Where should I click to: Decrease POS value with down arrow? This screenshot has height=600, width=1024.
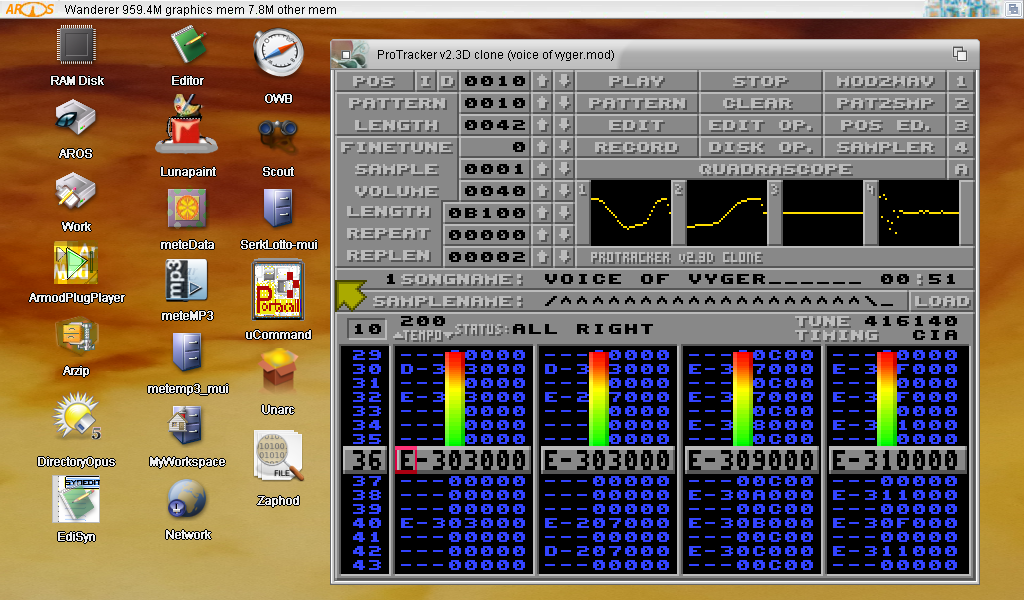coord(564,81)
